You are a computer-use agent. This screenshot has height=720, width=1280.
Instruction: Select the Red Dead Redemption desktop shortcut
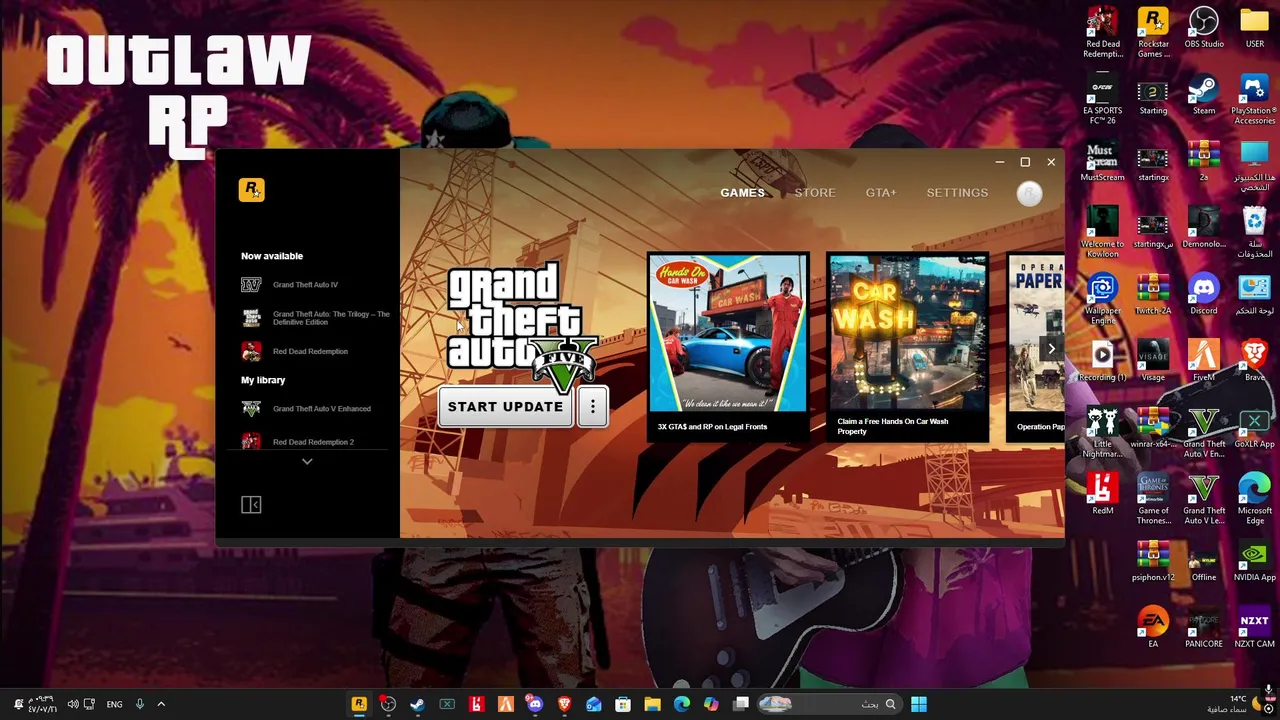click(1103, 33)
